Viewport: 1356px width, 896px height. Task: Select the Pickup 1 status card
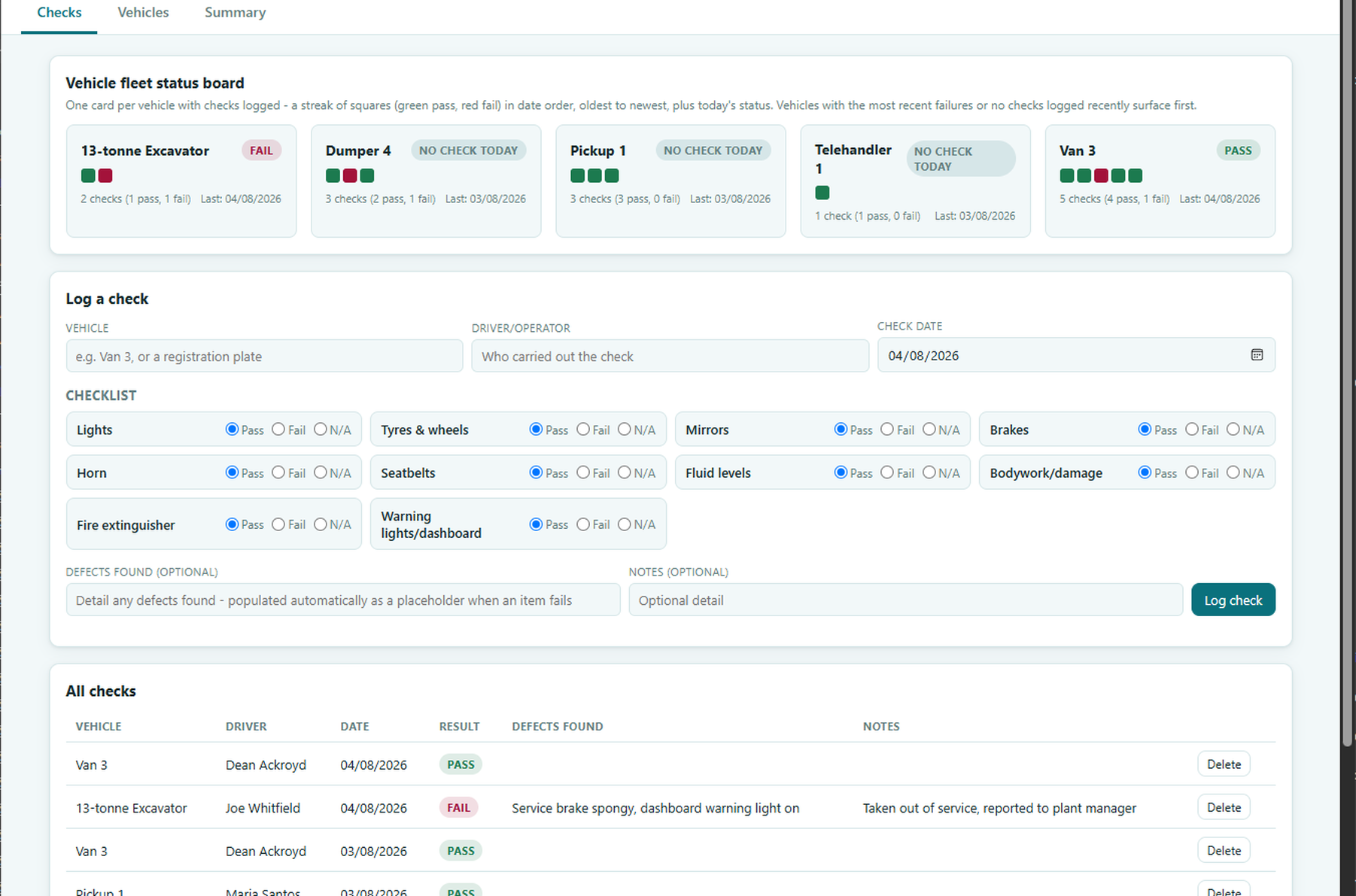click(x=670, y=181)
